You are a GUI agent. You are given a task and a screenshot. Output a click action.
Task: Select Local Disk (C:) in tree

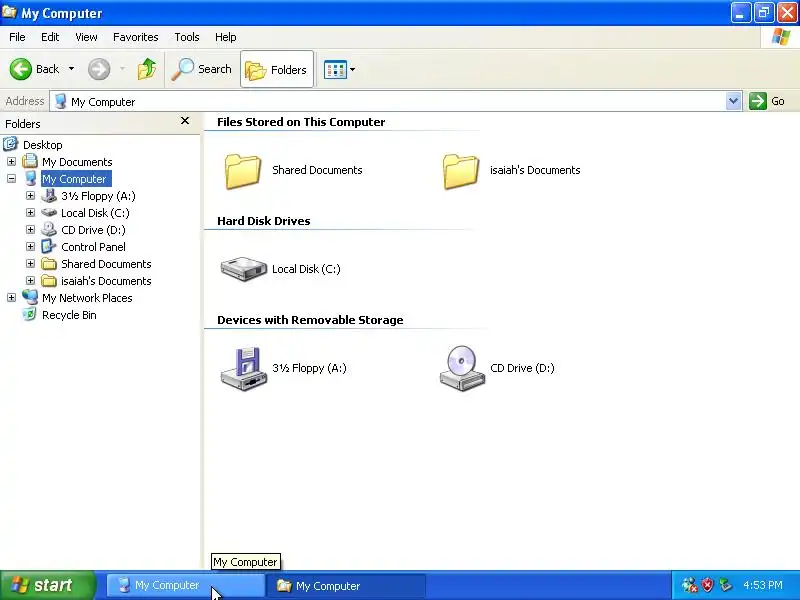pos(95,213)
